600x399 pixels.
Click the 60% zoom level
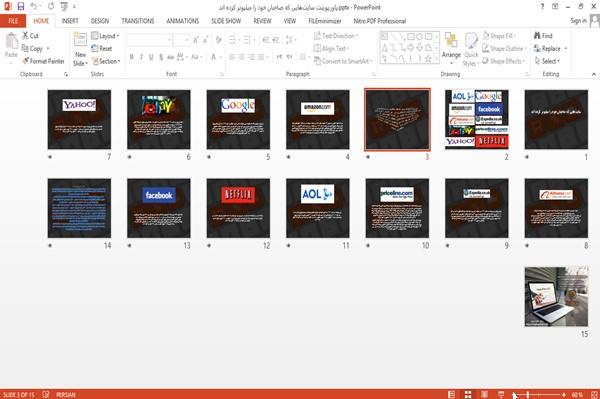(577, 394)
